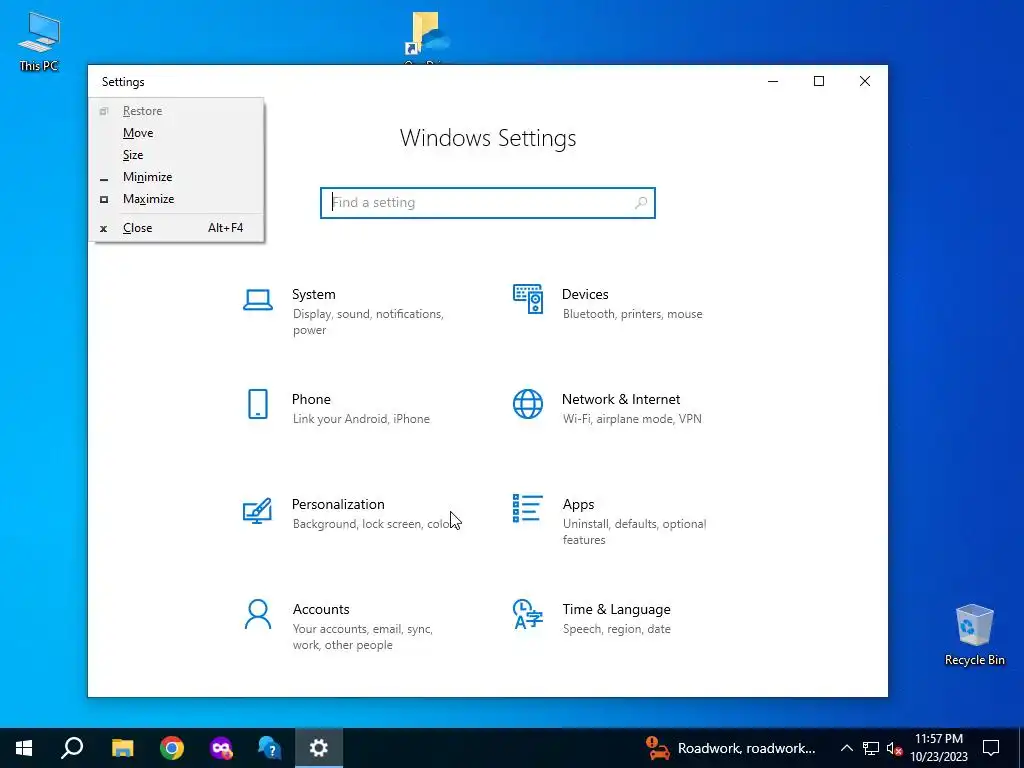This screenshot has height=768, width=1024.
Task: Open the System settings heading
Action: (x=313, y=295)
